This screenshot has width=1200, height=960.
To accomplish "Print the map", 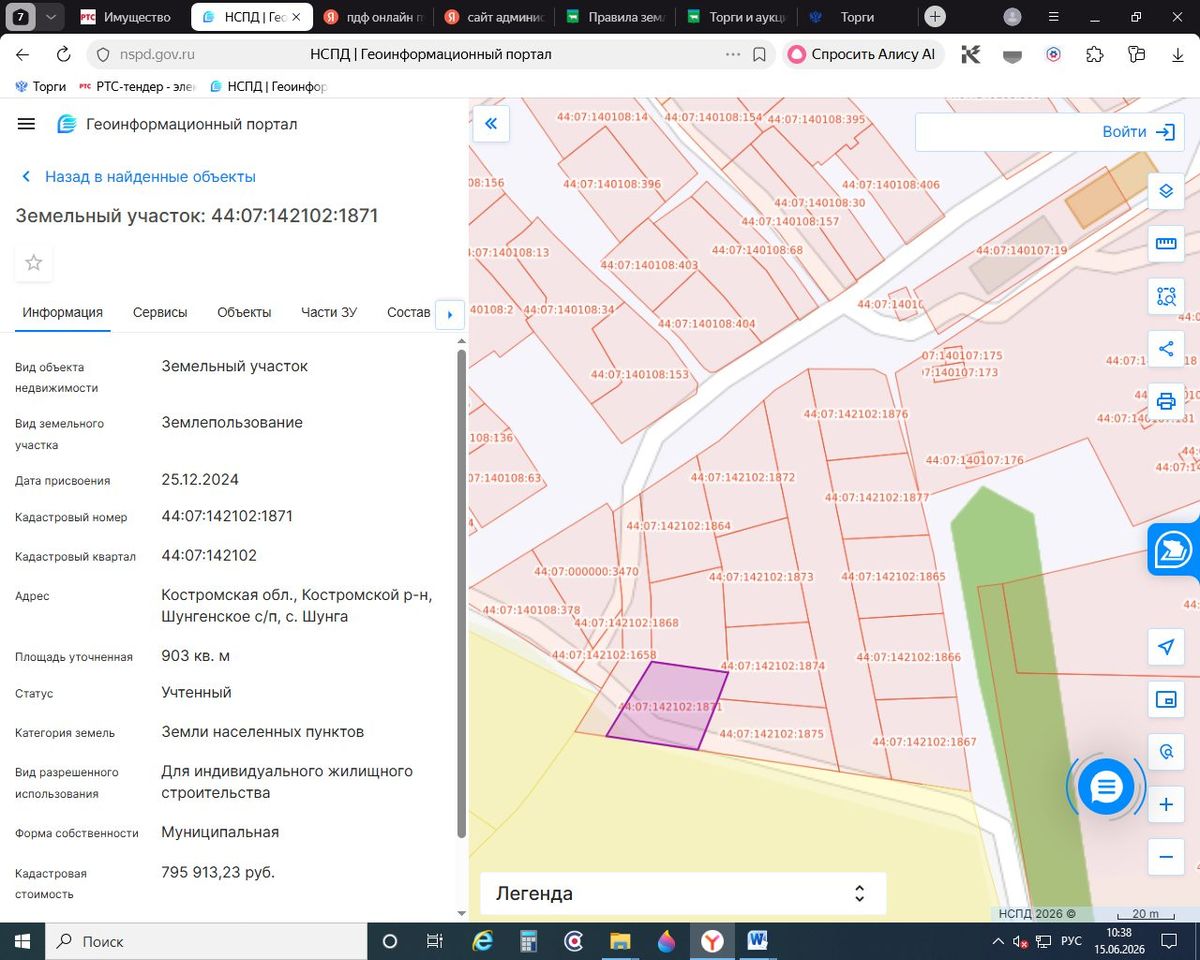I will click(x=1166, y=402).
